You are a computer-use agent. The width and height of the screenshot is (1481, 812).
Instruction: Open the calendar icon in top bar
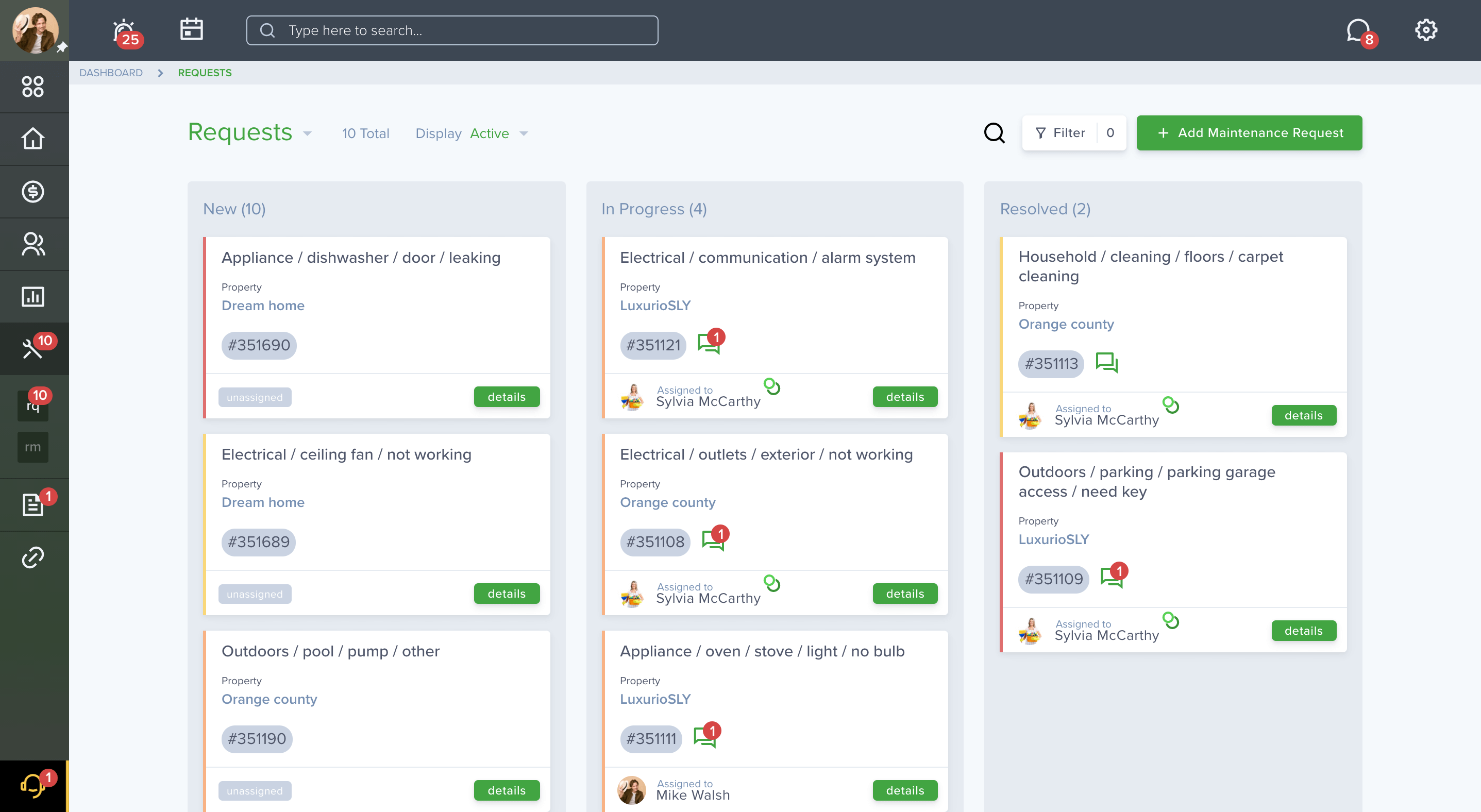(x=192, y=30)
